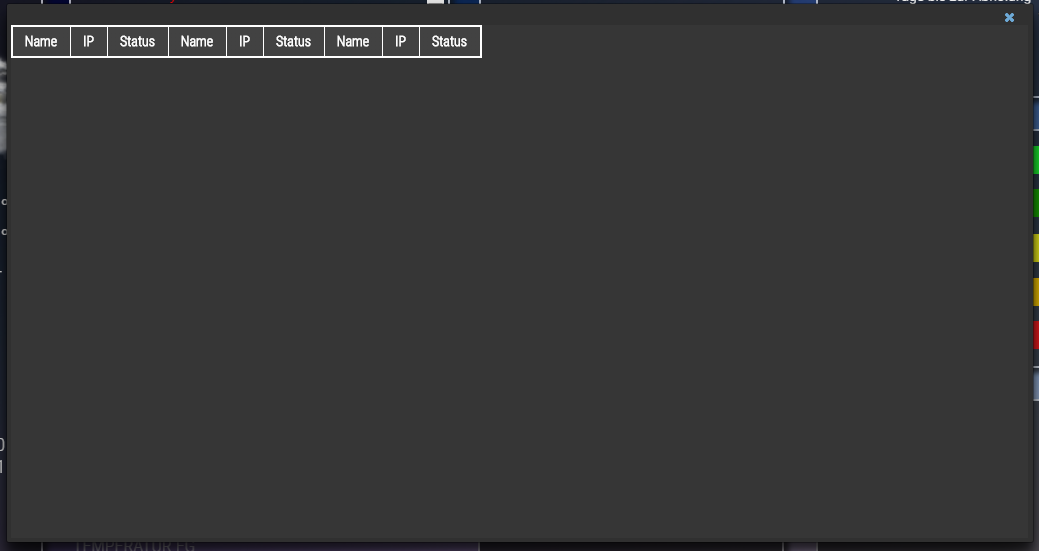Click the dark green bar at right edge
This screenshot has width=1039, height=551.
tap(1035, 204)
